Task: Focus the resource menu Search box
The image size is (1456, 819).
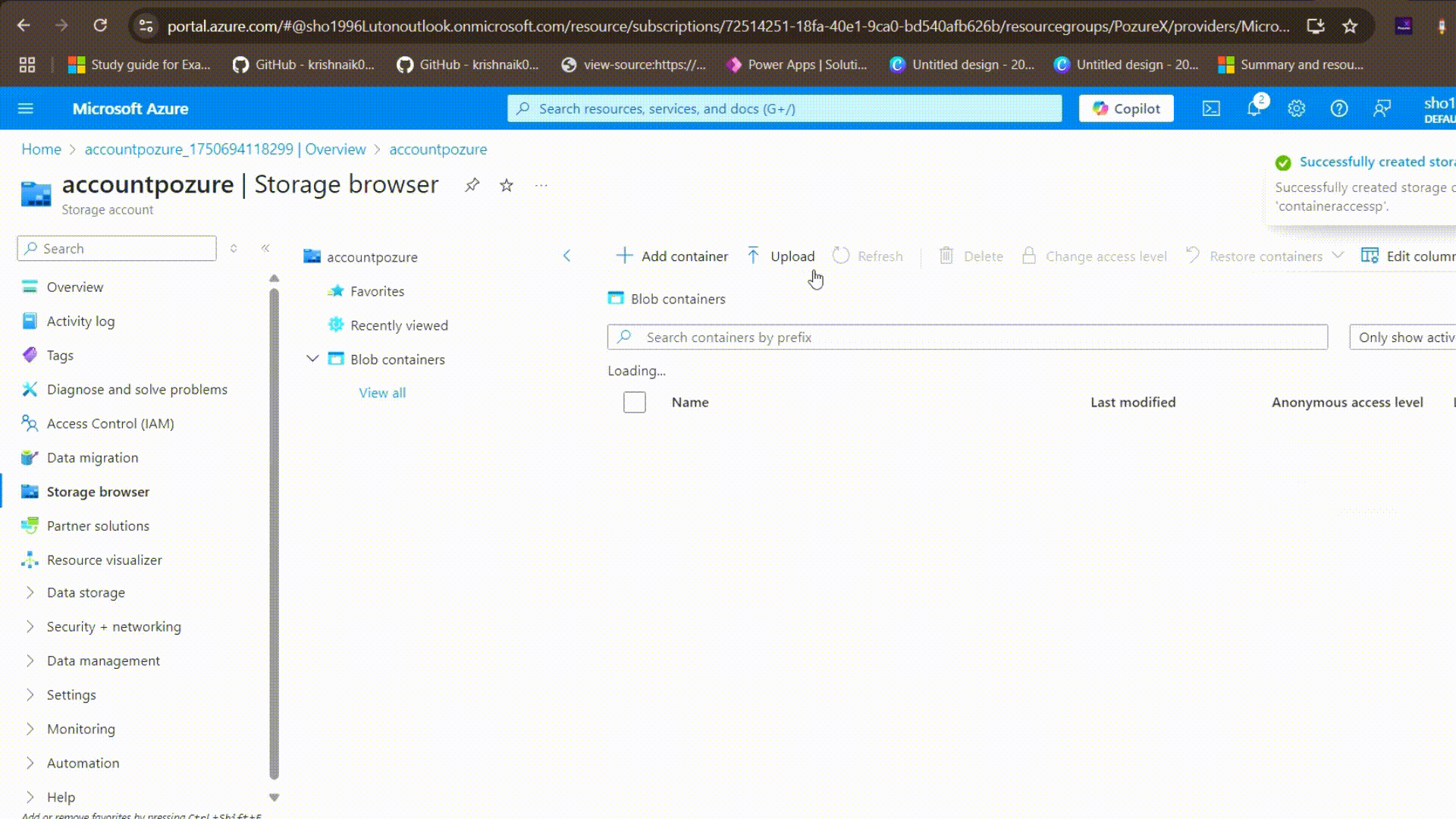Action: (117, 248)
